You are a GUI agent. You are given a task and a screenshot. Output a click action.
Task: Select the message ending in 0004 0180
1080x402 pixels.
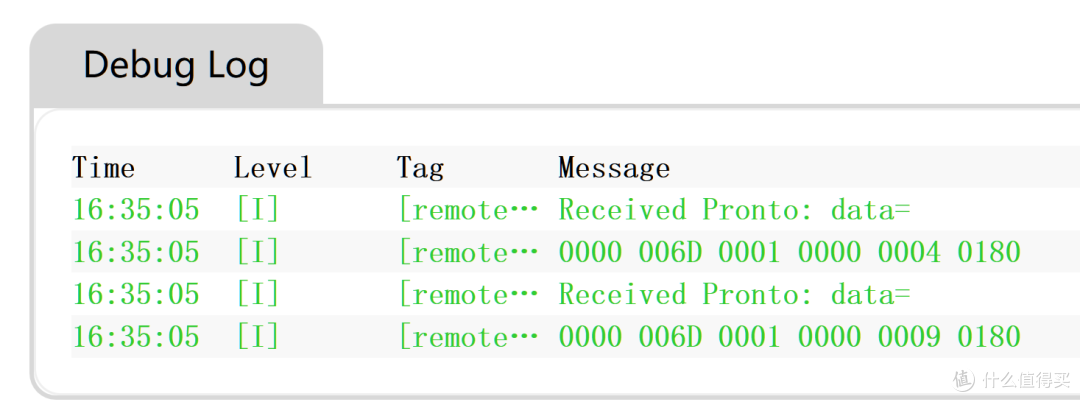click(789, 252)
